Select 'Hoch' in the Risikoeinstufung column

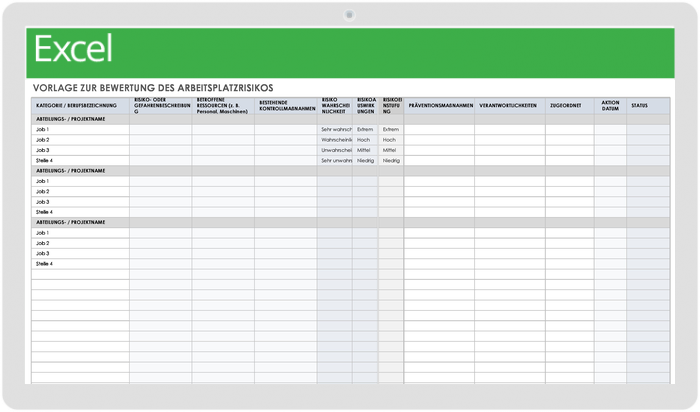(x=391, y=140)
